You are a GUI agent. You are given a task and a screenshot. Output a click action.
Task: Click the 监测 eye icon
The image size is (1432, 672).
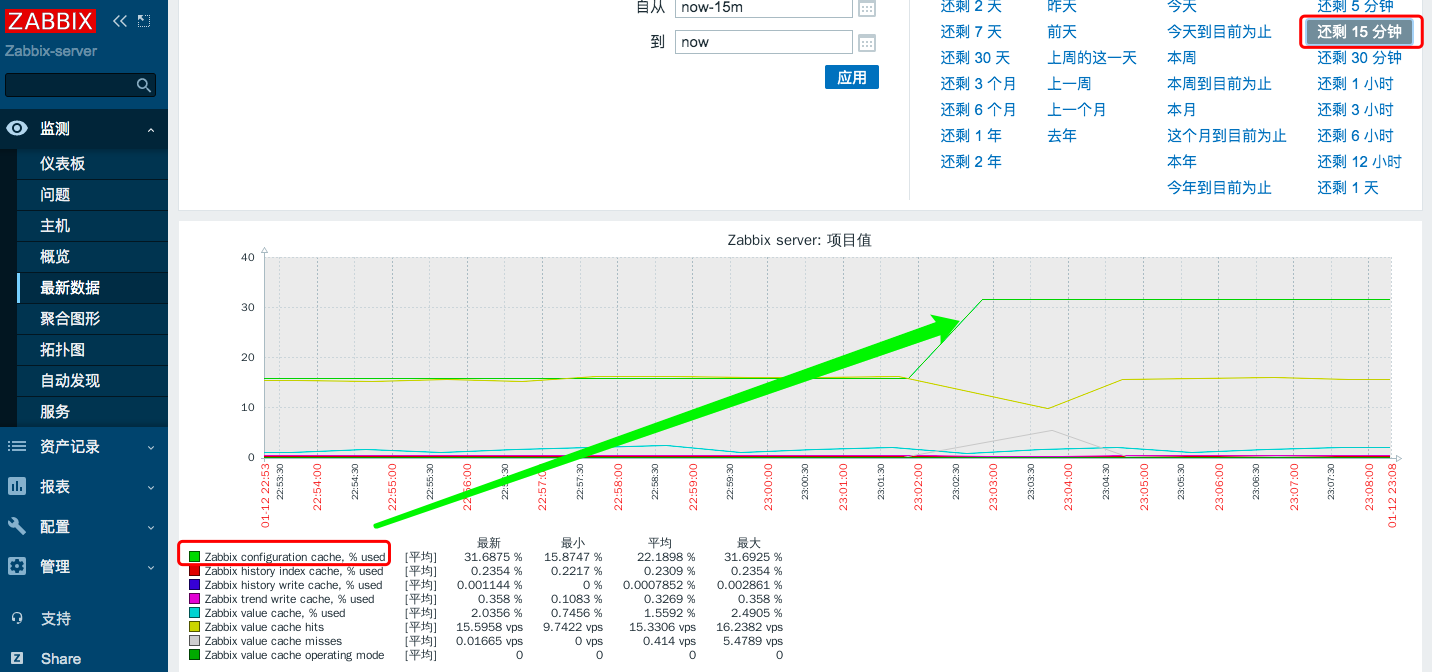pos(17,129)
